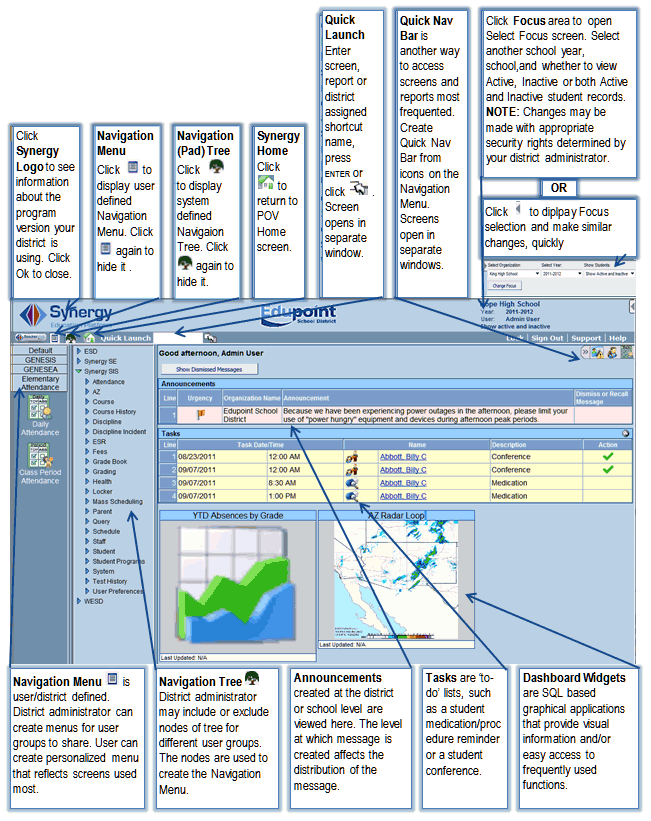The width and height of the screenshot is (651, 821).
Task: Select Grade Book label in tree
Action: pyautogui.click(x=110, y=461)
